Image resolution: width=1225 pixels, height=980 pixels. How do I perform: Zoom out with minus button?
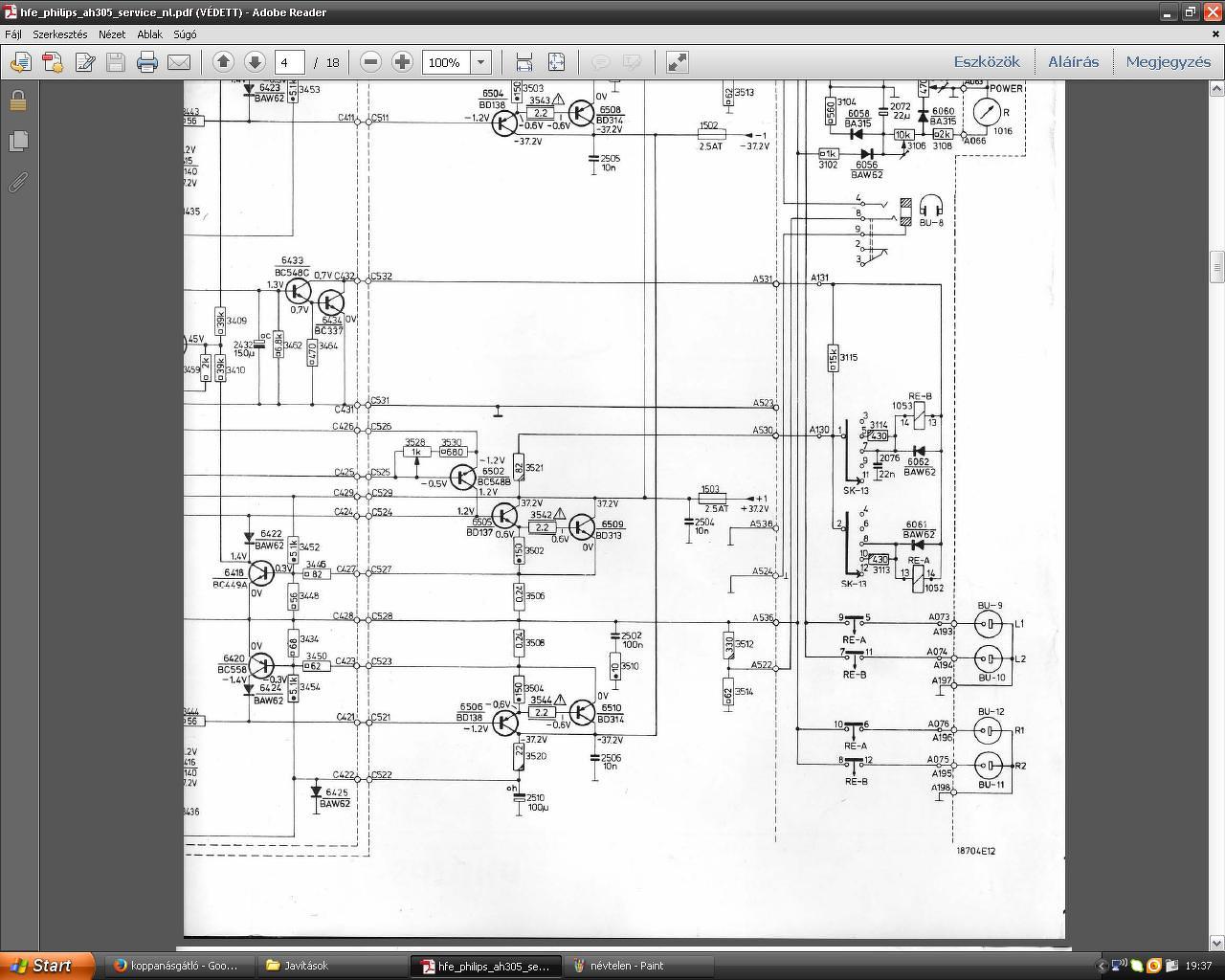pos(371,62)
